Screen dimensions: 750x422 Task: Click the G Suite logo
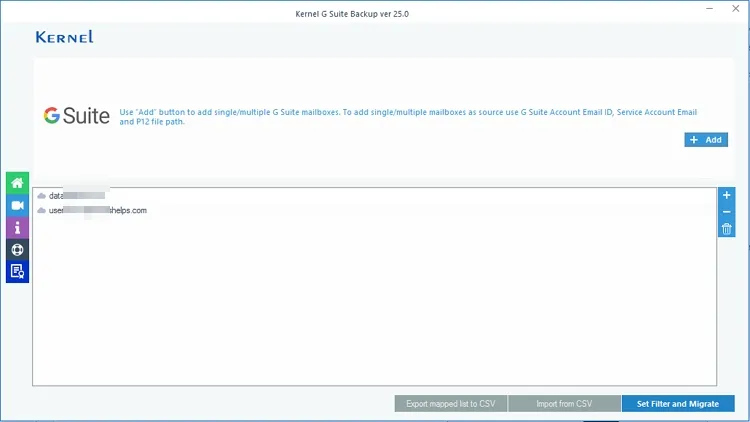(x=77, y=116)
